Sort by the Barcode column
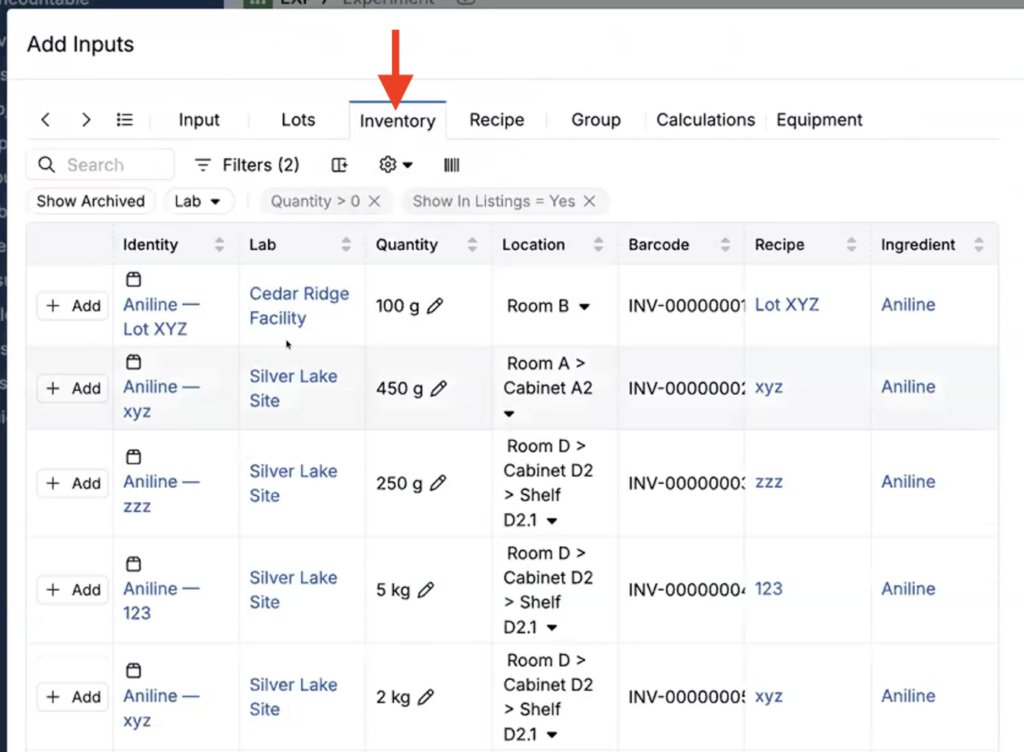 tap(725, 245)
